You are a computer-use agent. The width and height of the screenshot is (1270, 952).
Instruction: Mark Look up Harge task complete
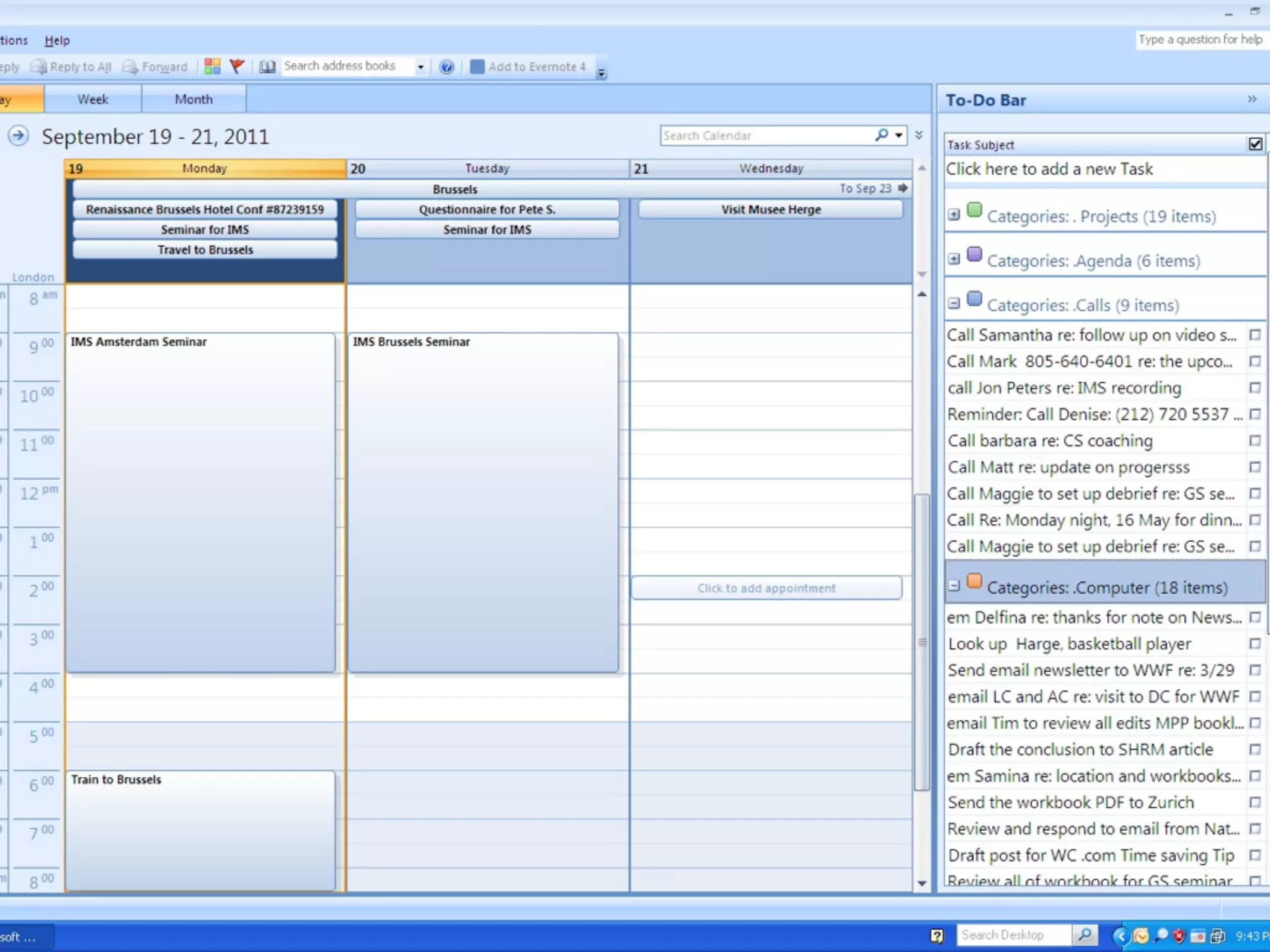[x=1255, y=644]
